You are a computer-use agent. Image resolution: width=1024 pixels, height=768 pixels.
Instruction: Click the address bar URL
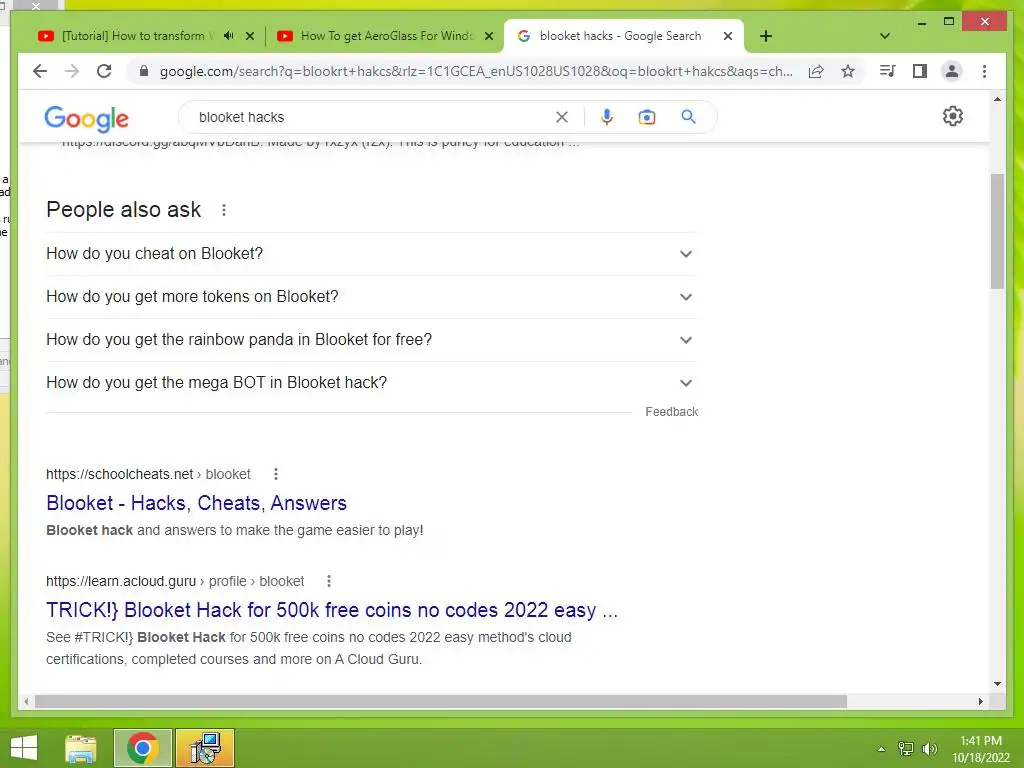[x=476, y=71]
